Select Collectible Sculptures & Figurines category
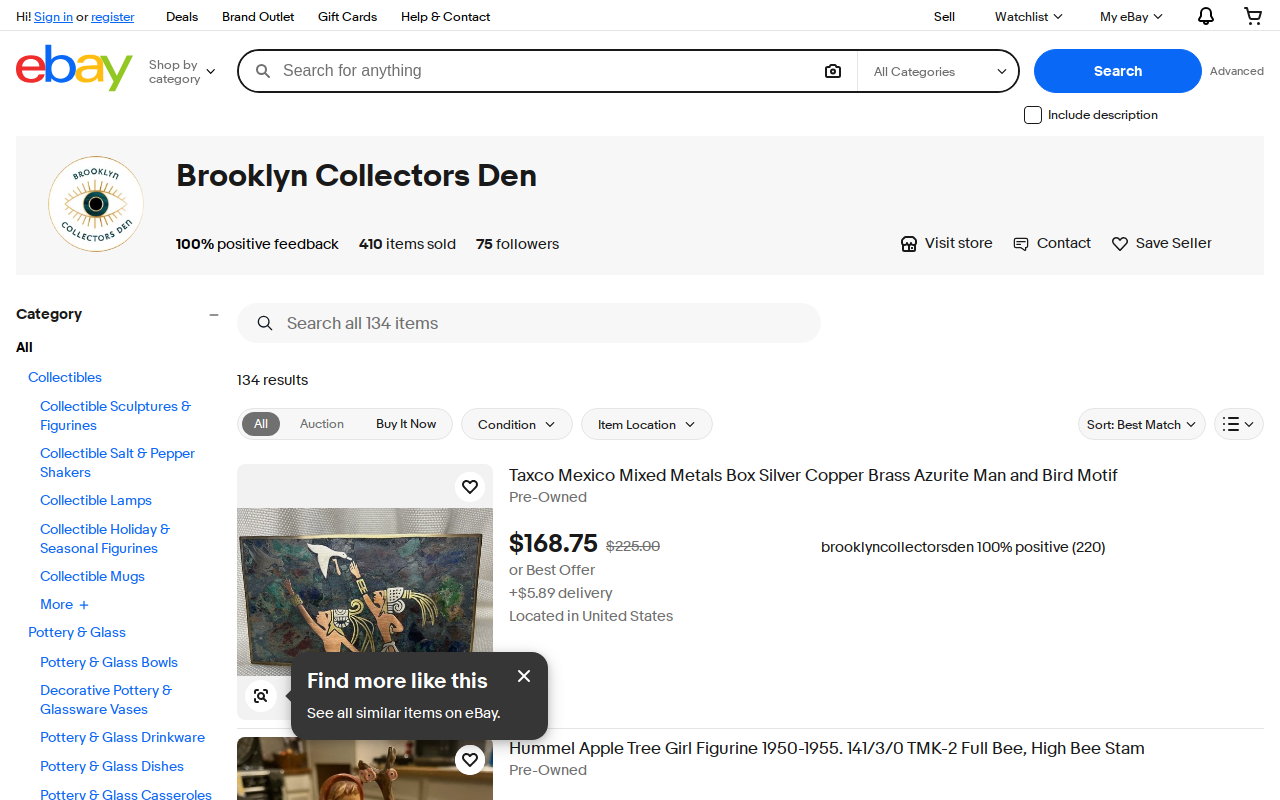This screenshot has height=800, width=1280. tap(115, 415)
